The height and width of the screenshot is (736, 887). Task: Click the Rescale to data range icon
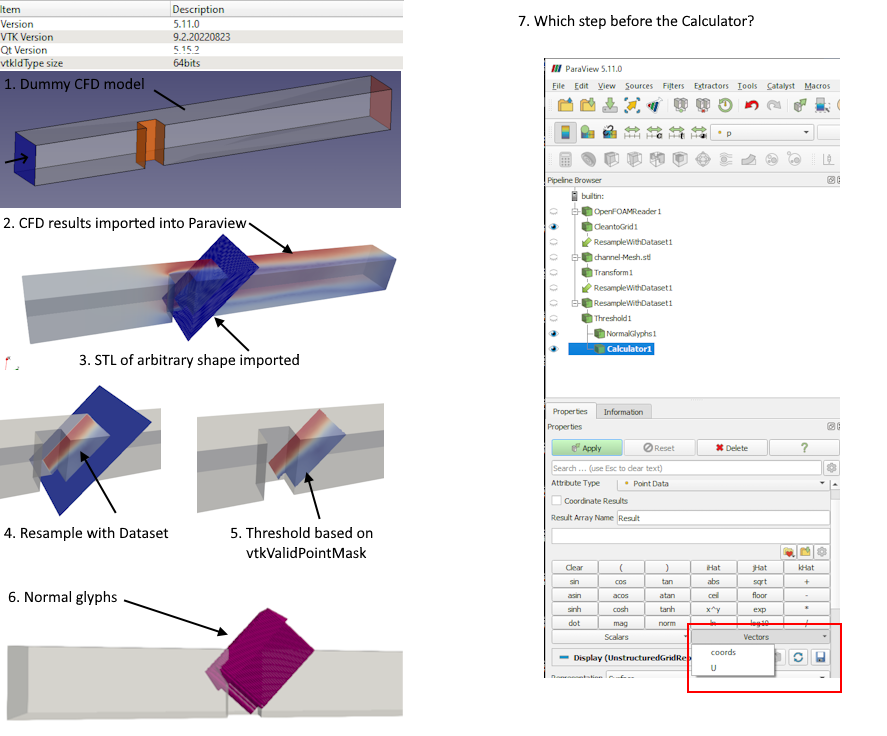[x=632, y=133]
